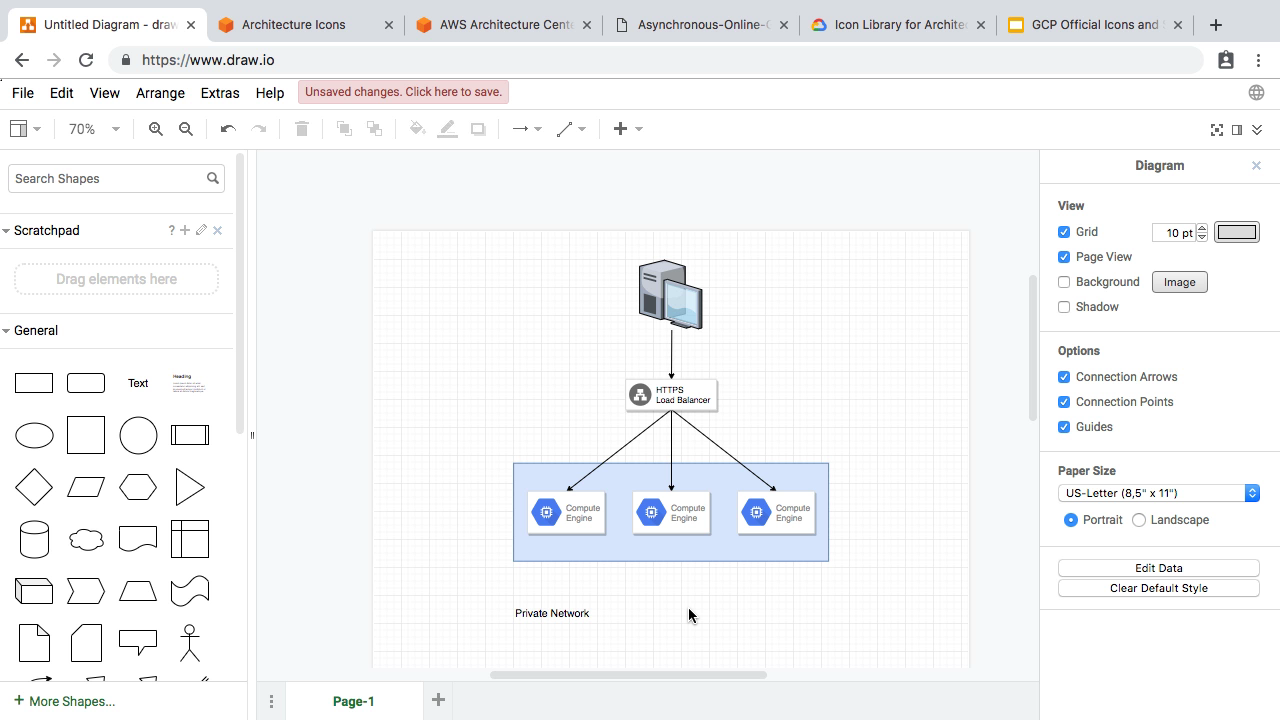Open the Edit menu

coord(61,92)
